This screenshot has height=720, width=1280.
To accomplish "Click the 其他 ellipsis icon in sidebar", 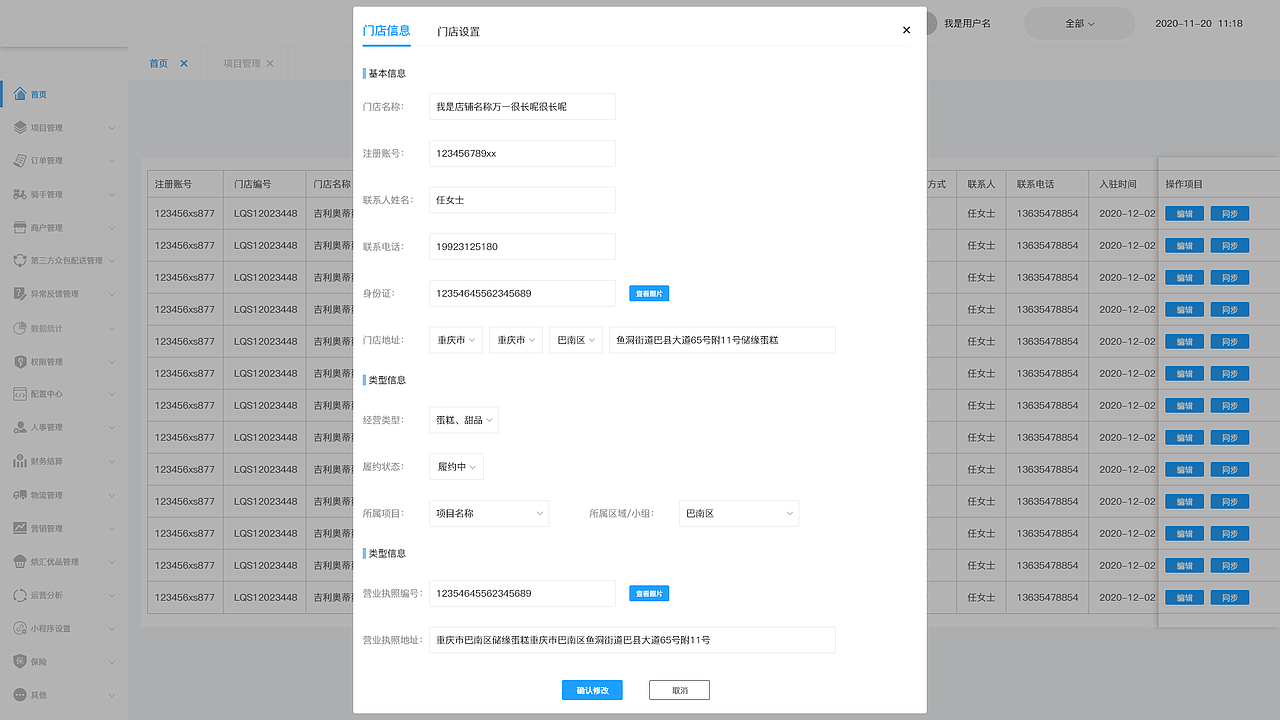I will pos(20,695).
